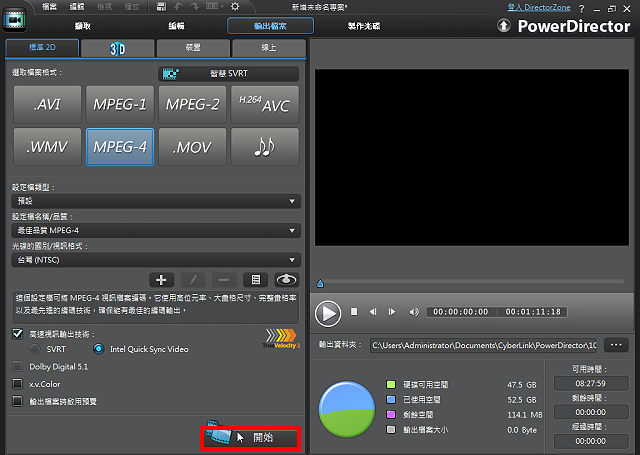Choose the audio-only music notes format

point(265,147)
